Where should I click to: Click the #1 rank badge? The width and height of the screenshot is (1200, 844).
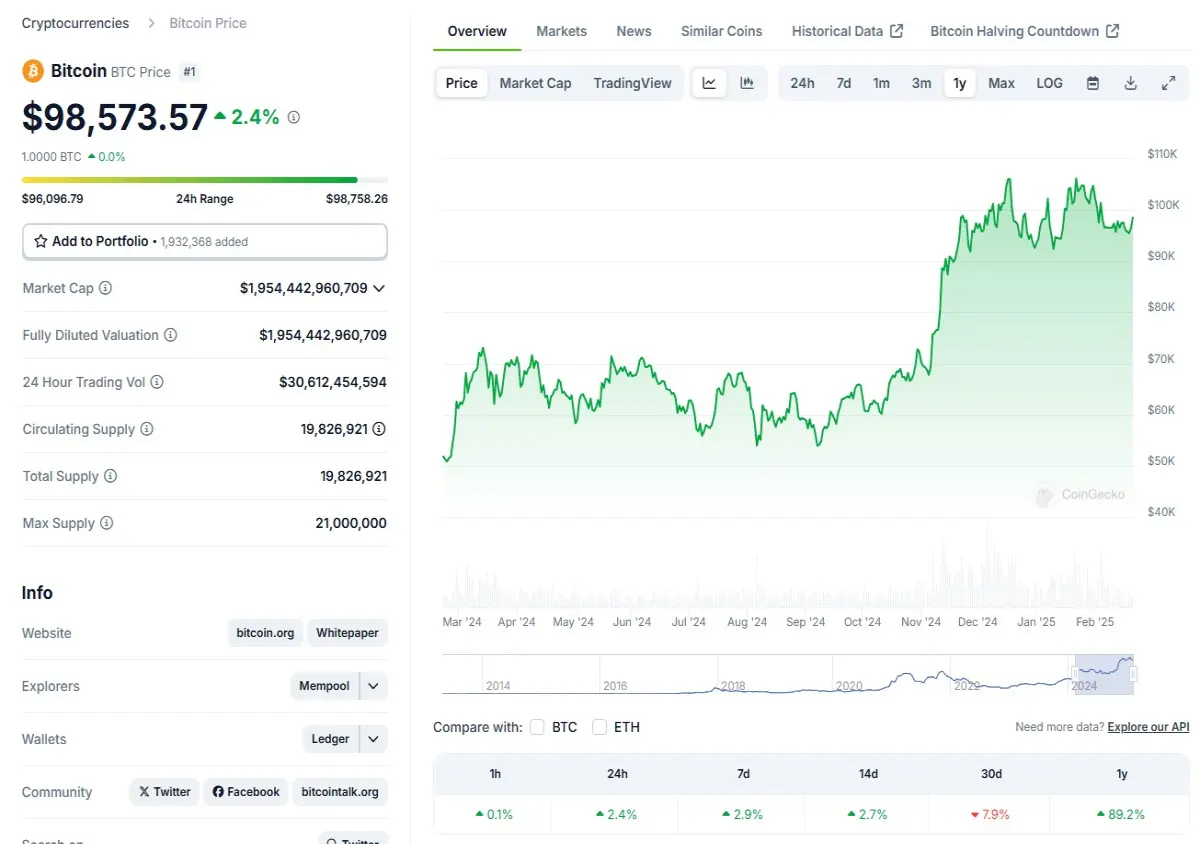189,72
